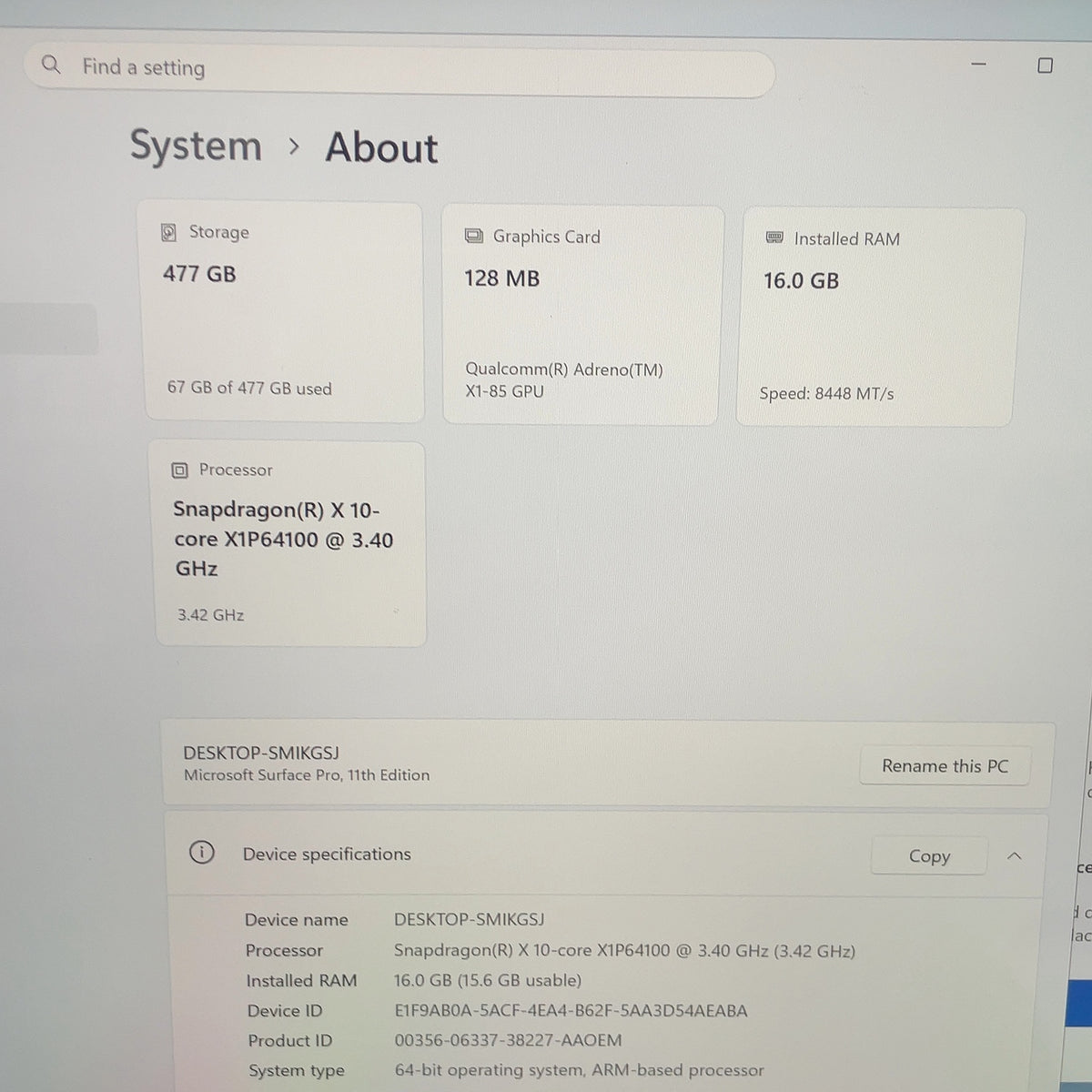This screenshot has height=1092, width=1092.
Task: Copy the device specifications
Action: pos(929,856)
